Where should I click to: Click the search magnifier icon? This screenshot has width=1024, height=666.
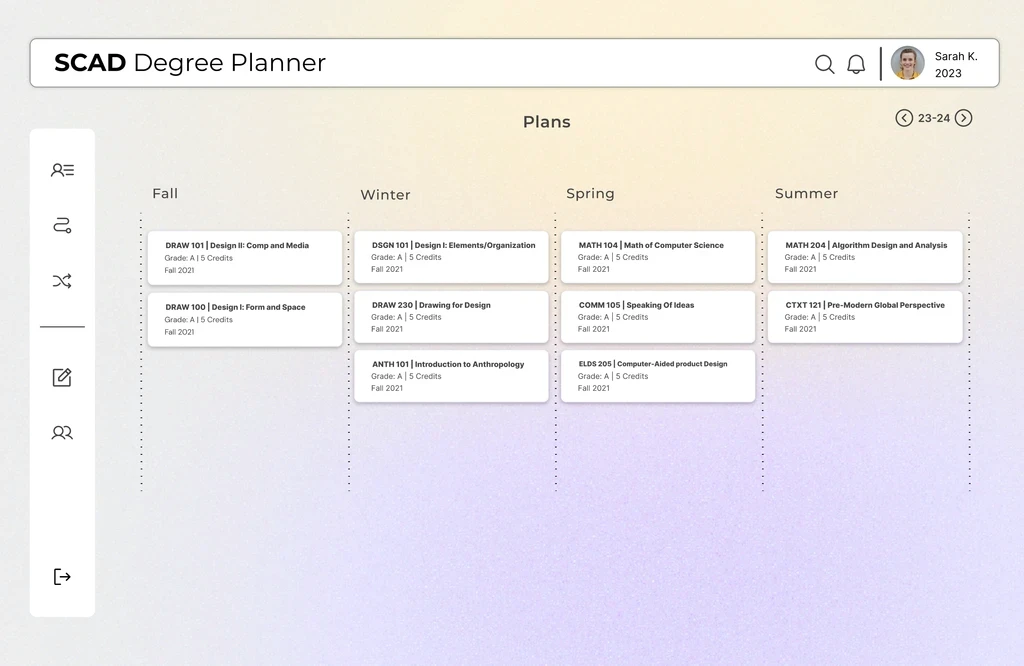pos(824,64)
